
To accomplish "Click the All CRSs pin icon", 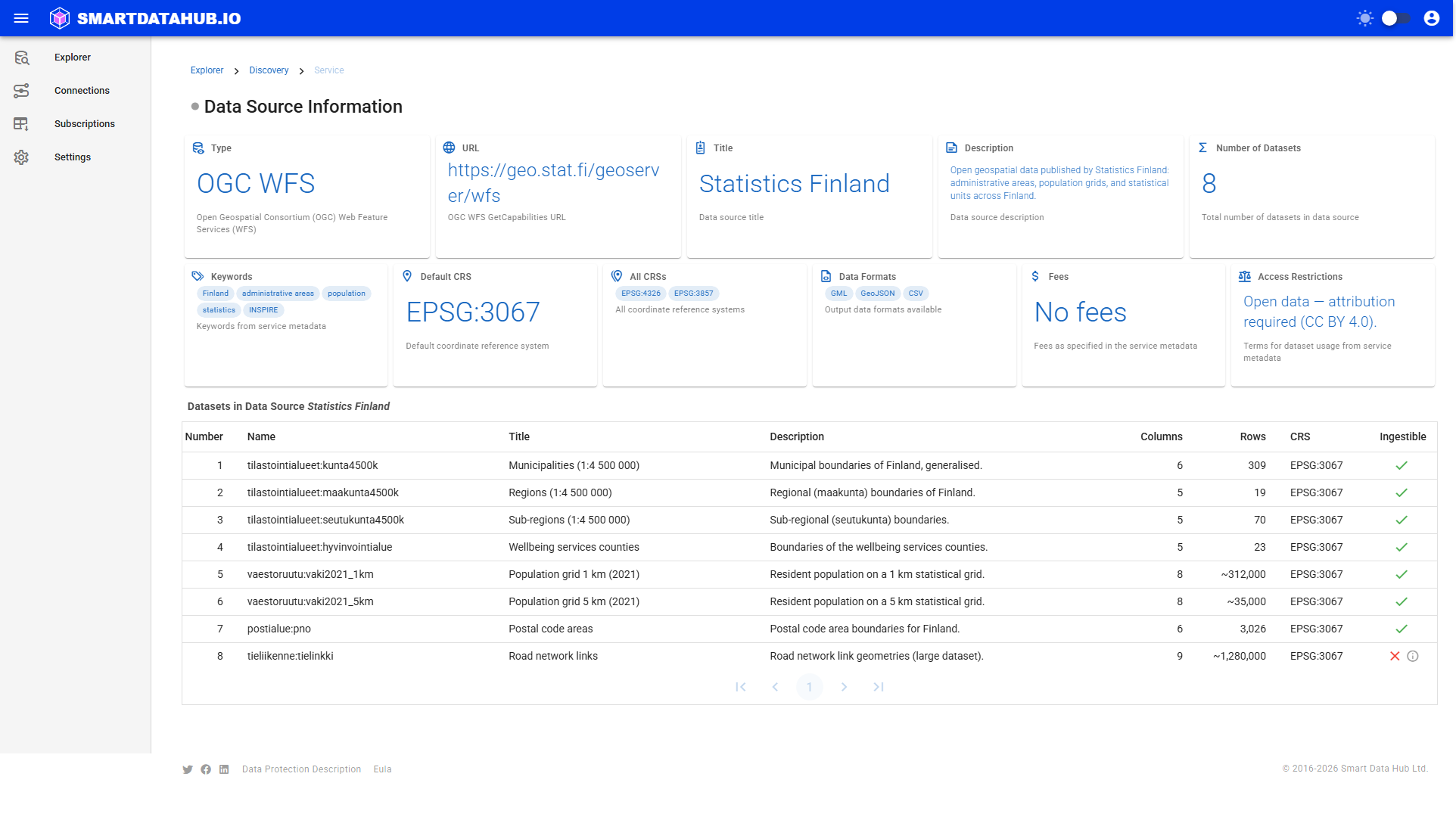I will pos(617,276).
